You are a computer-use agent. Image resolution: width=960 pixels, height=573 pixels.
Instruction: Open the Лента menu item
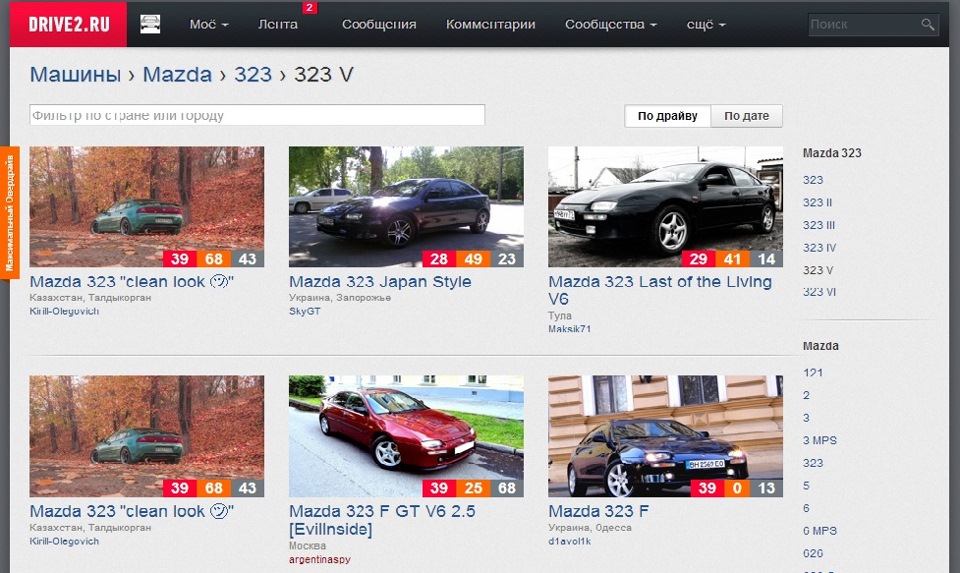278,24
